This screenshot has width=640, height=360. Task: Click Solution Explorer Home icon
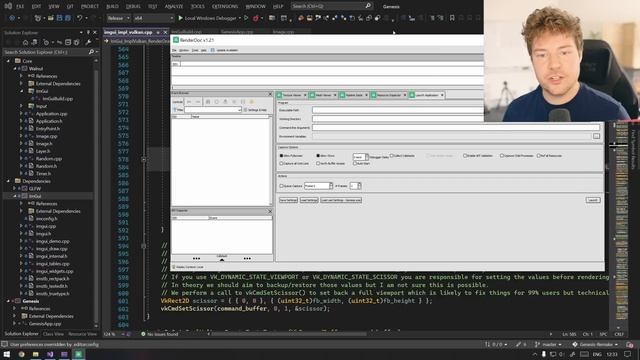pos(25,42)
